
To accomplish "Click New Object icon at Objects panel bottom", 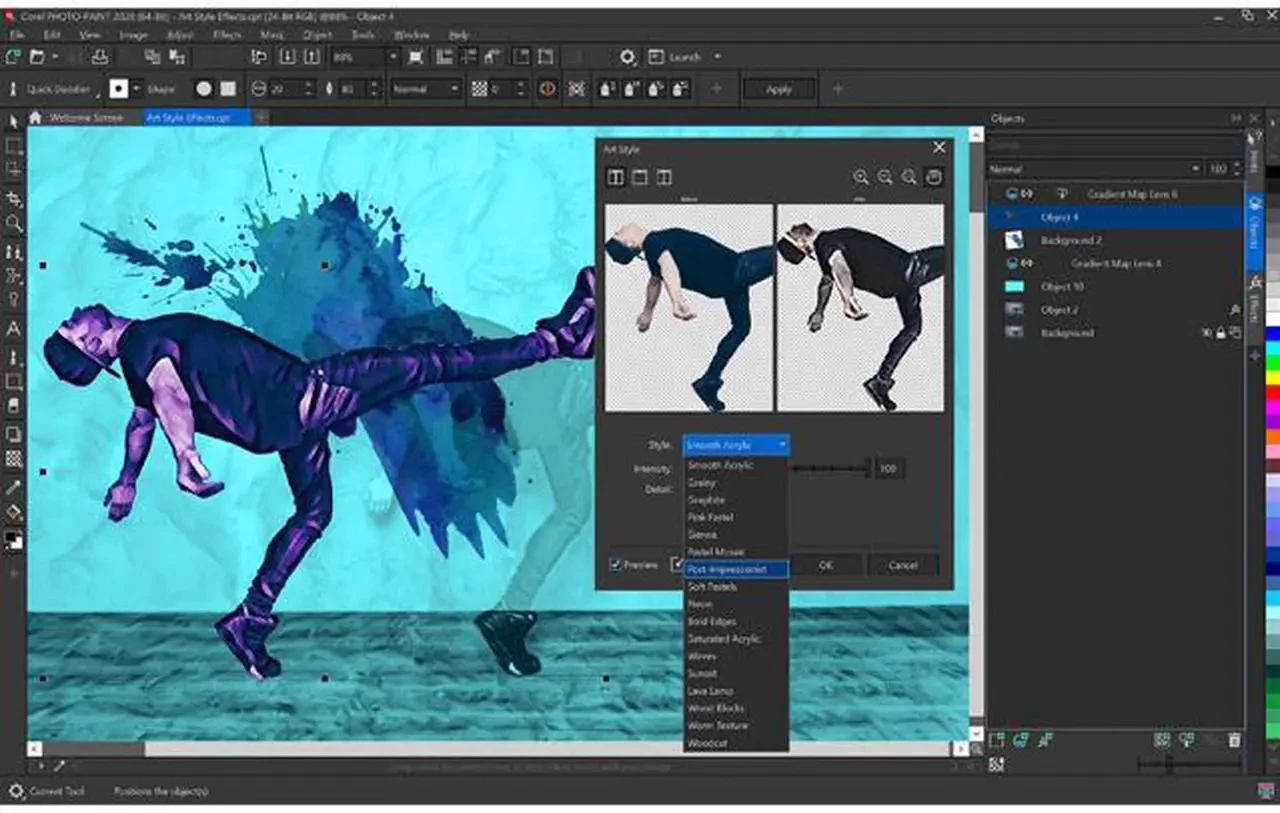I will tap(996, 740).
